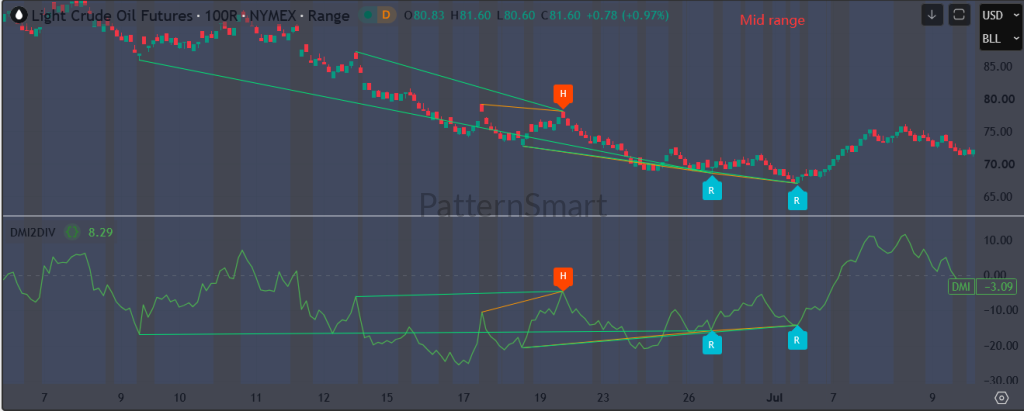Click the 80.00 price axis label
The width and height of the screenshot is (1024, 411).
(x=997, y=99)
